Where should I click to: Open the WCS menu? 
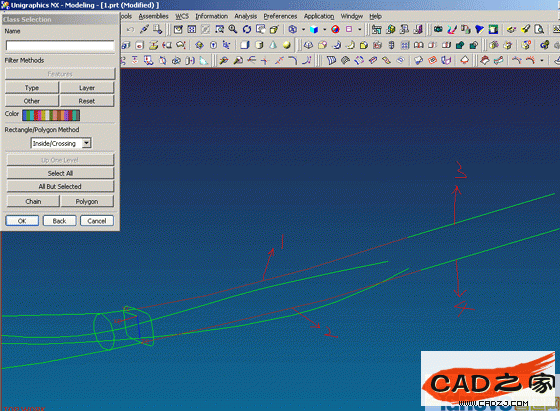(x=182, y=16)
